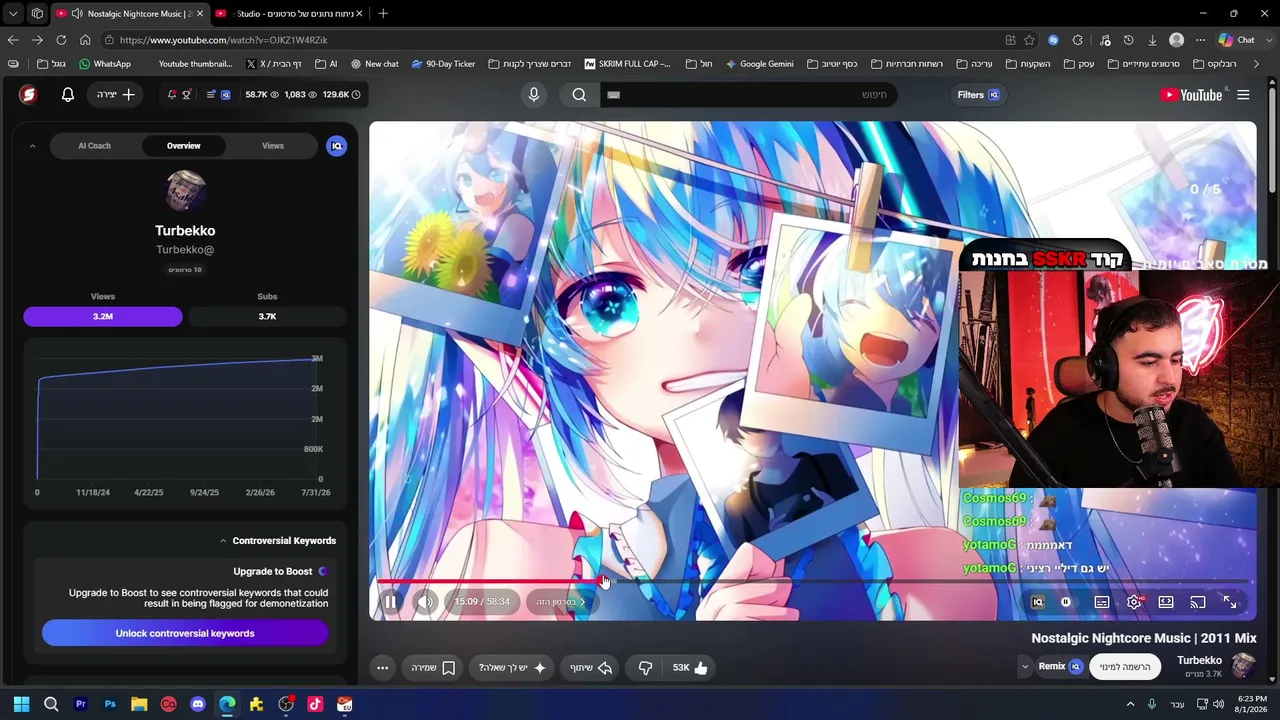
Task: Open the vidIQ Filters button
Action: (979, 95)
